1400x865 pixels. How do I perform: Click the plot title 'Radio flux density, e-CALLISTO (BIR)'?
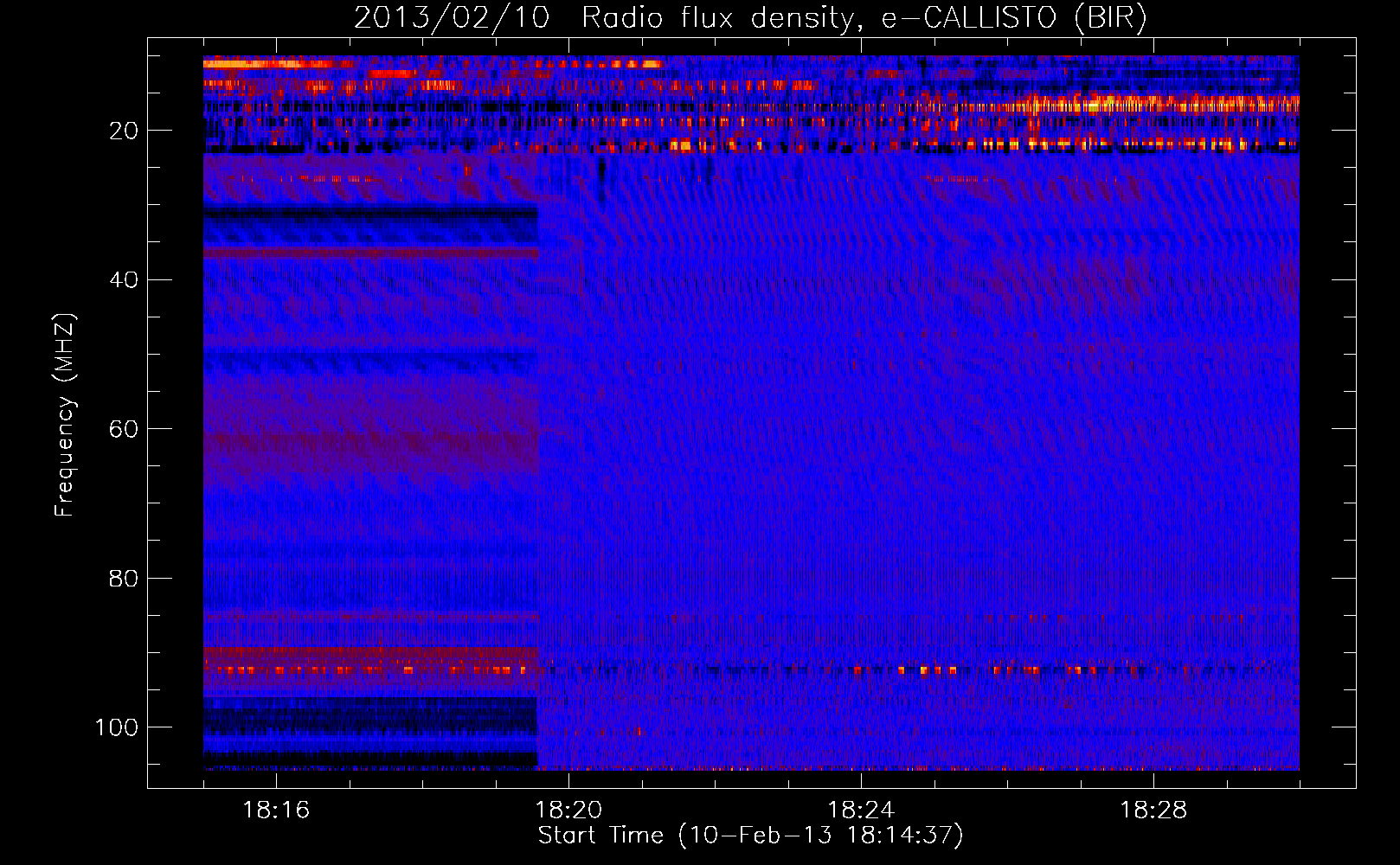(864, 19)
